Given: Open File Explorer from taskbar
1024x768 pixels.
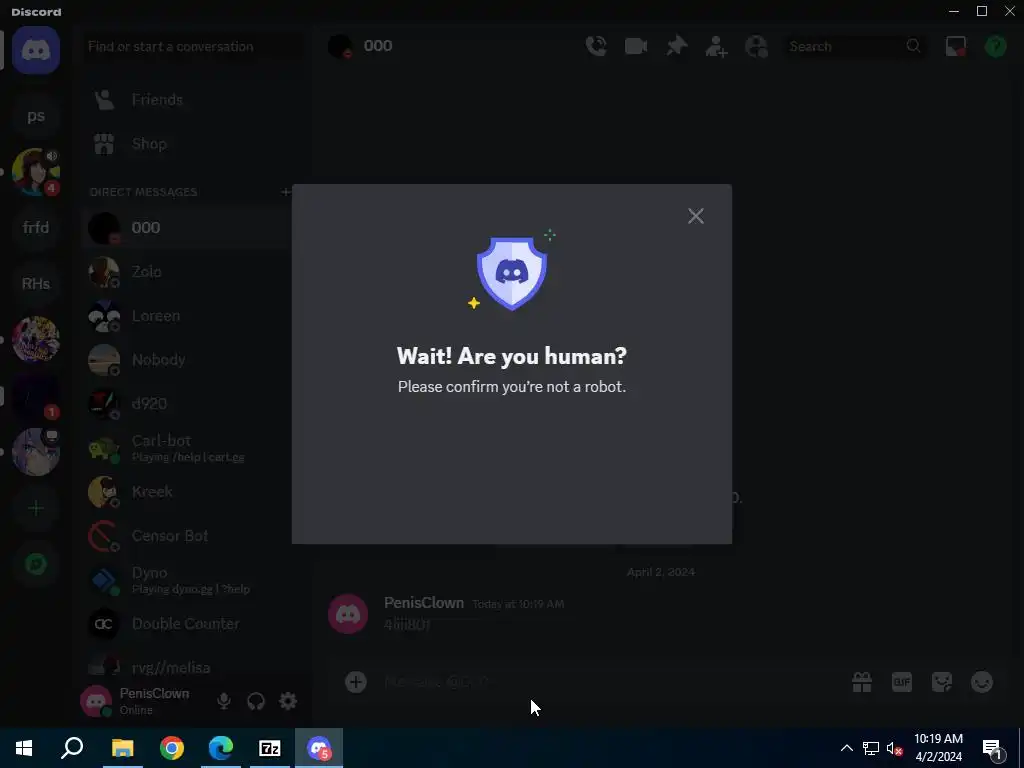Looking at the screenshot, I should click(122, 748).
